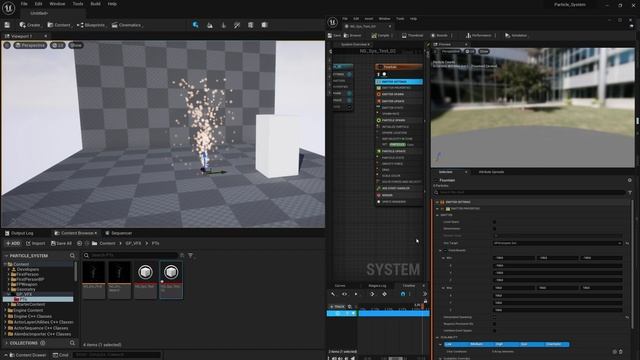Click Browse in Niagara editor toolbar

point(353,36)
